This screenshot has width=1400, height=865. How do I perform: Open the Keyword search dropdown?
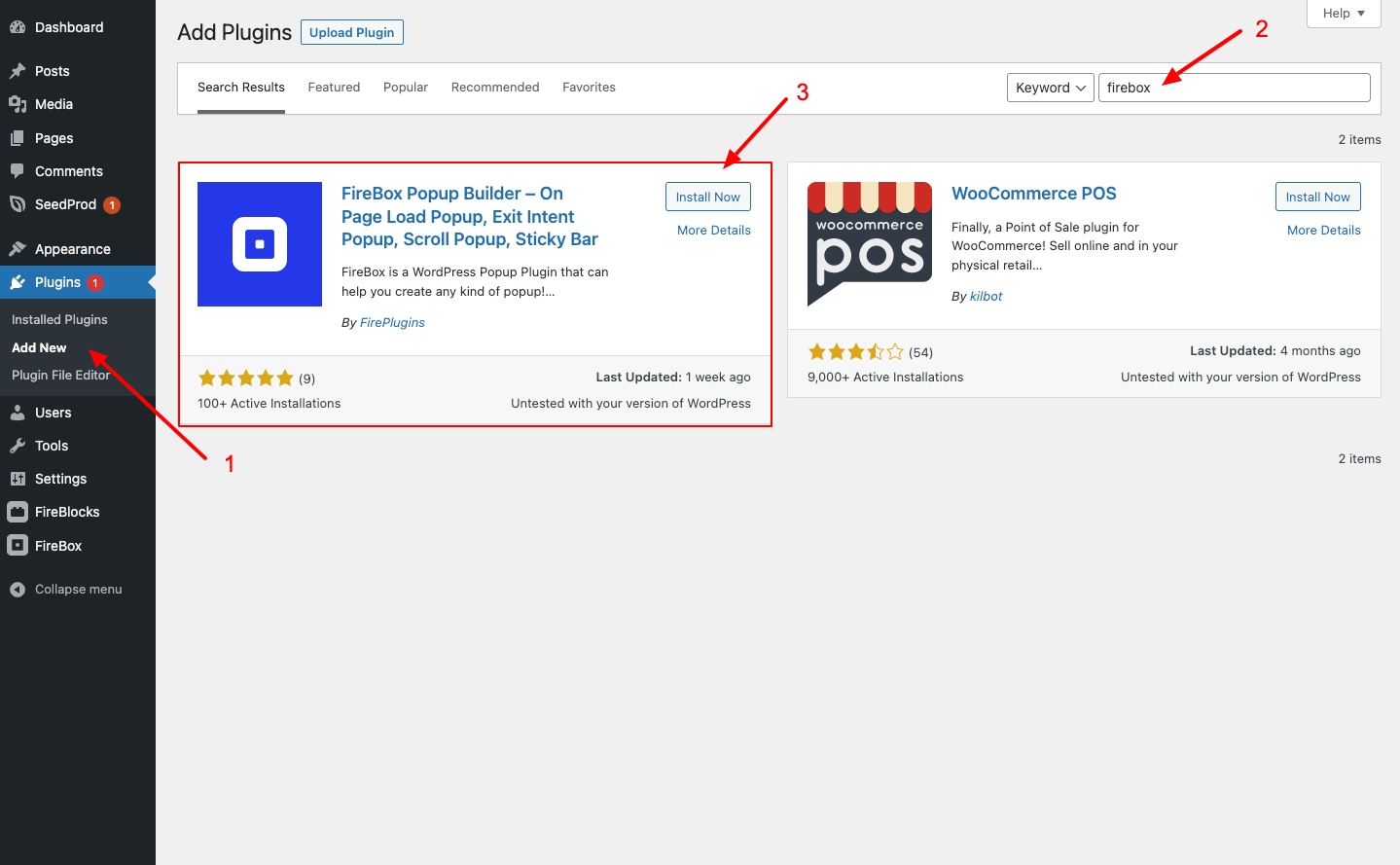1050,87
